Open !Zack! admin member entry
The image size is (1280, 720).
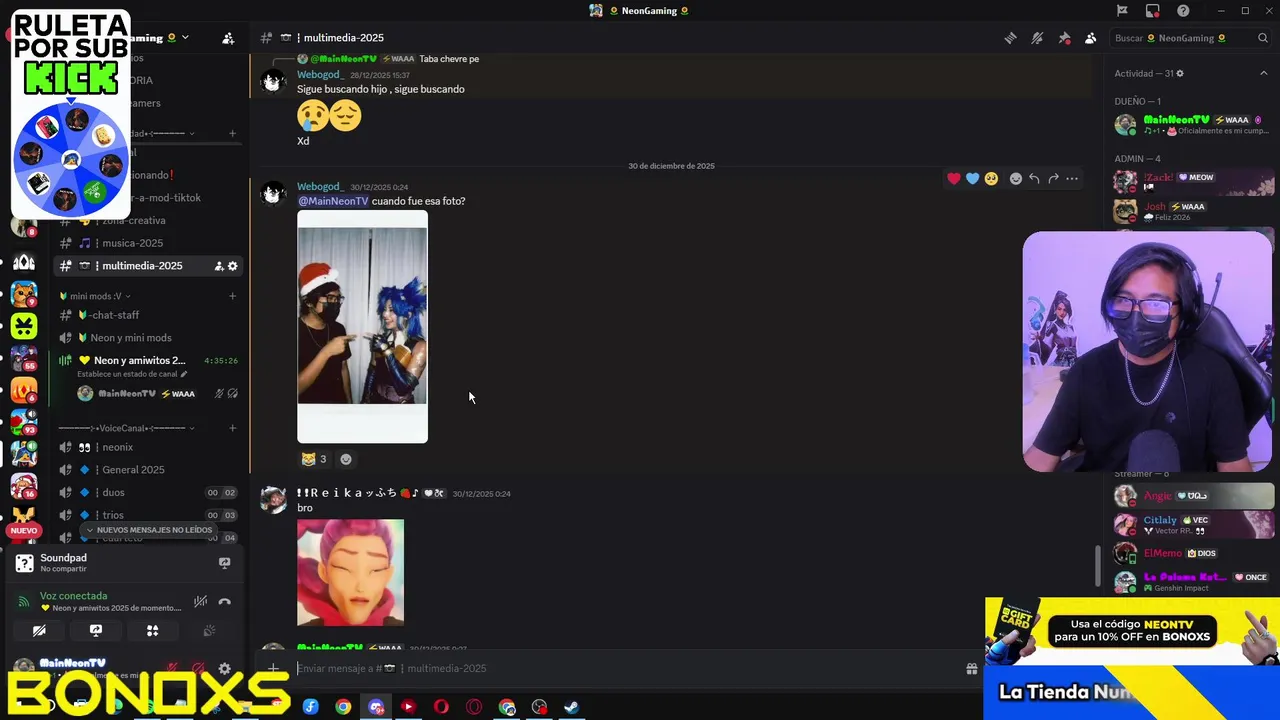coord(1194,182)
